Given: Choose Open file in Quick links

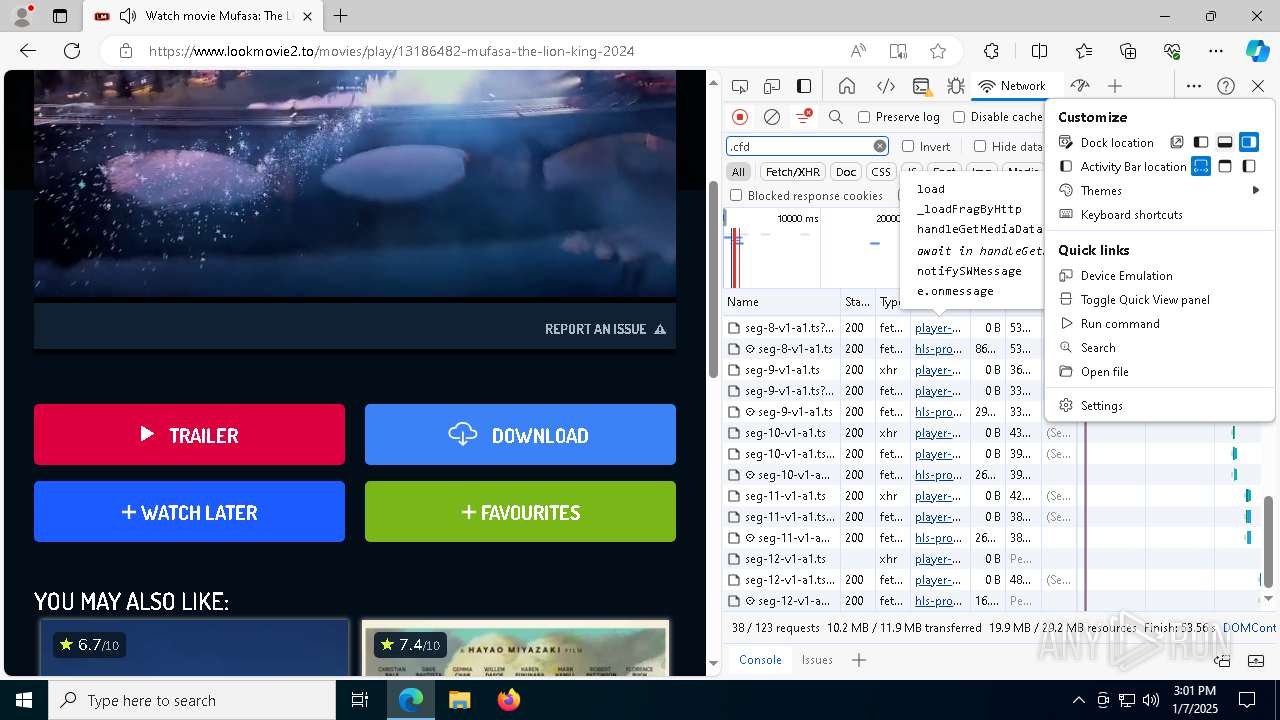Looking at the screenshot, I should pyautogui.click(x=1160, y=371).
